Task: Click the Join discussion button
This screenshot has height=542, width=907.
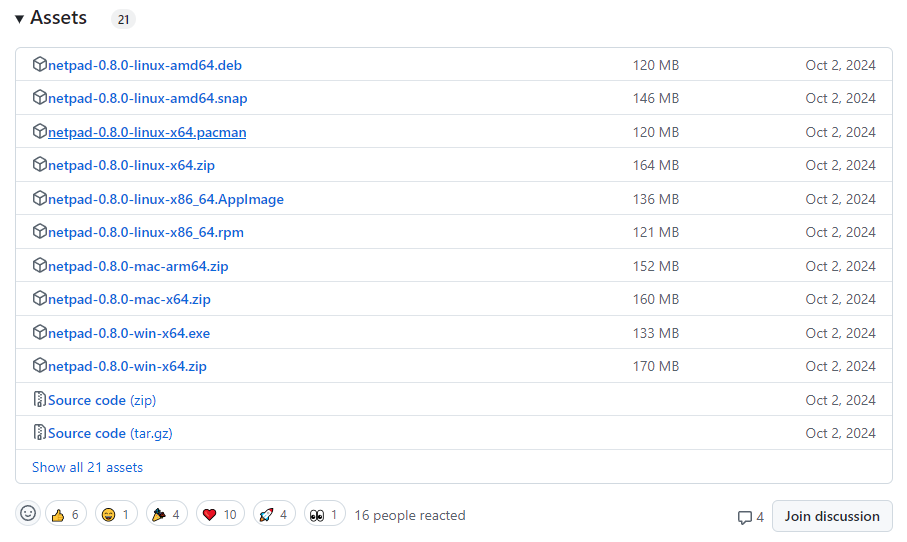Action: pos(832,516)
